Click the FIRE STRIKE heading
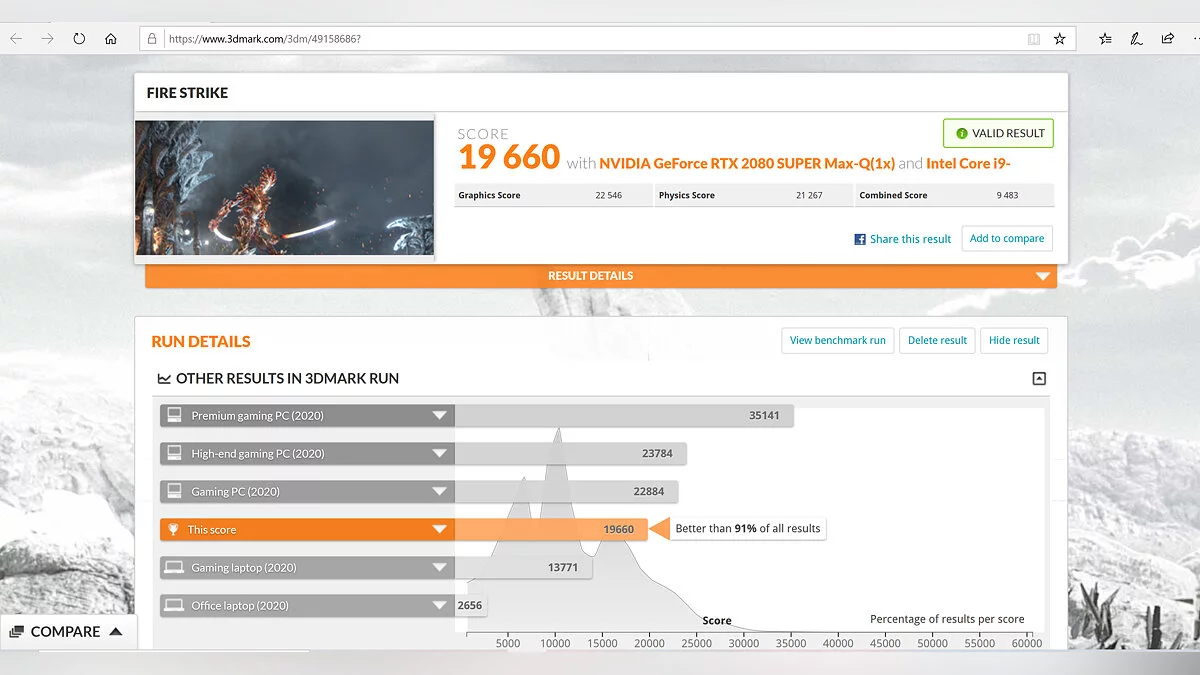 tap(187, 93)
